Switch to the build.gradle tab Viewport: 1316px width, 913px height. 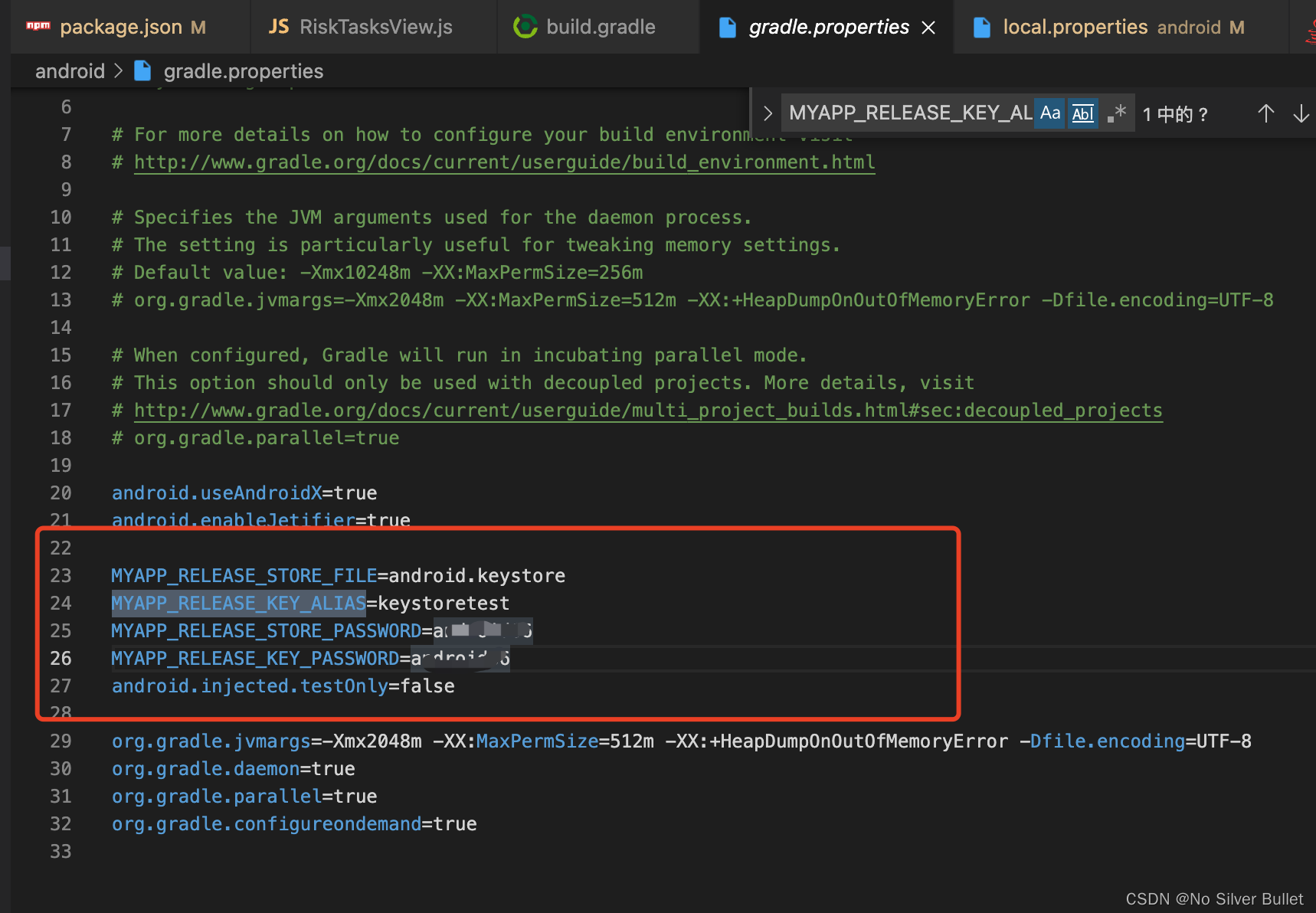pyautogui.click(x=600, y=26)
